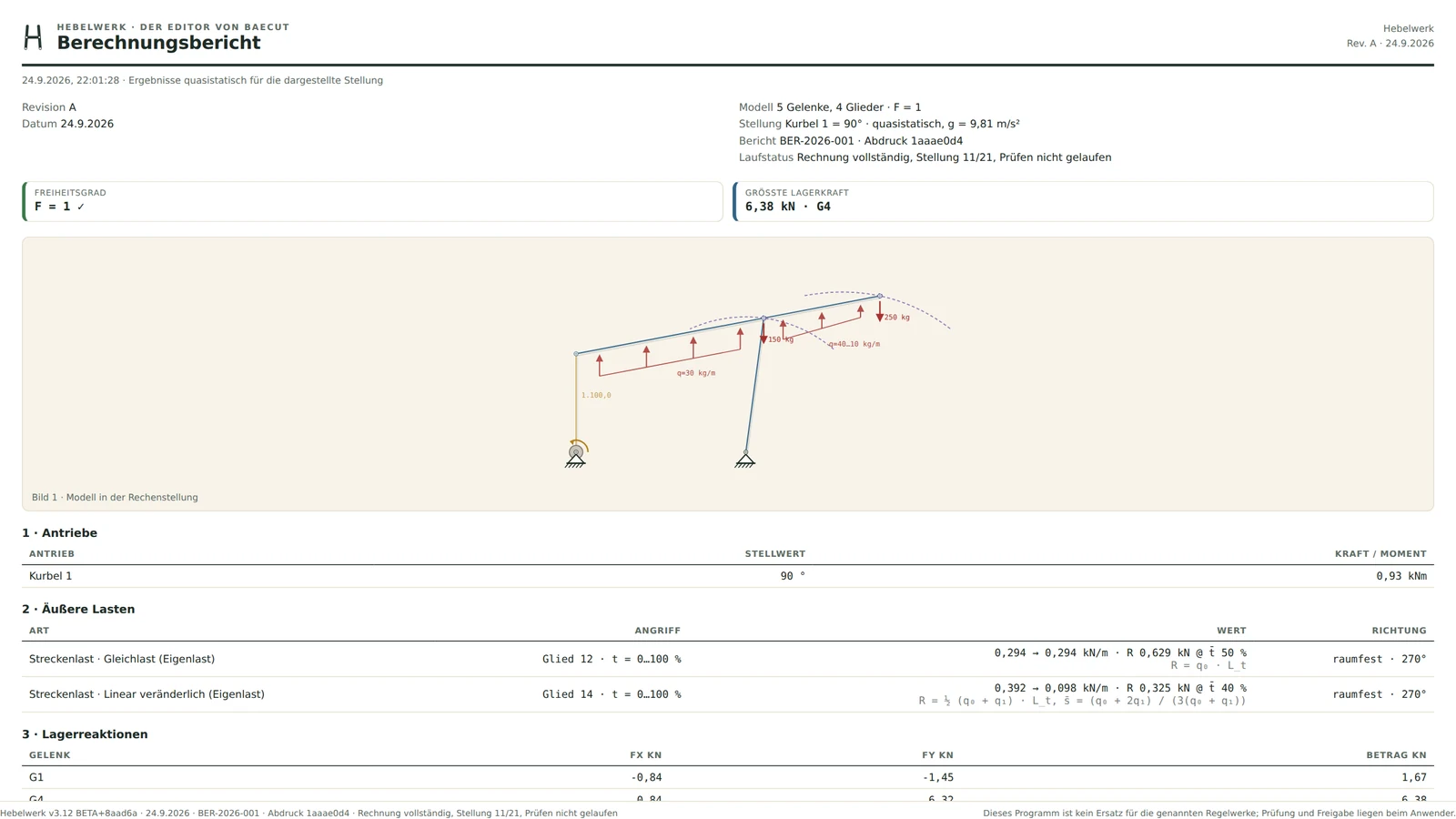Select the 150 kg point load arrow

763,332
